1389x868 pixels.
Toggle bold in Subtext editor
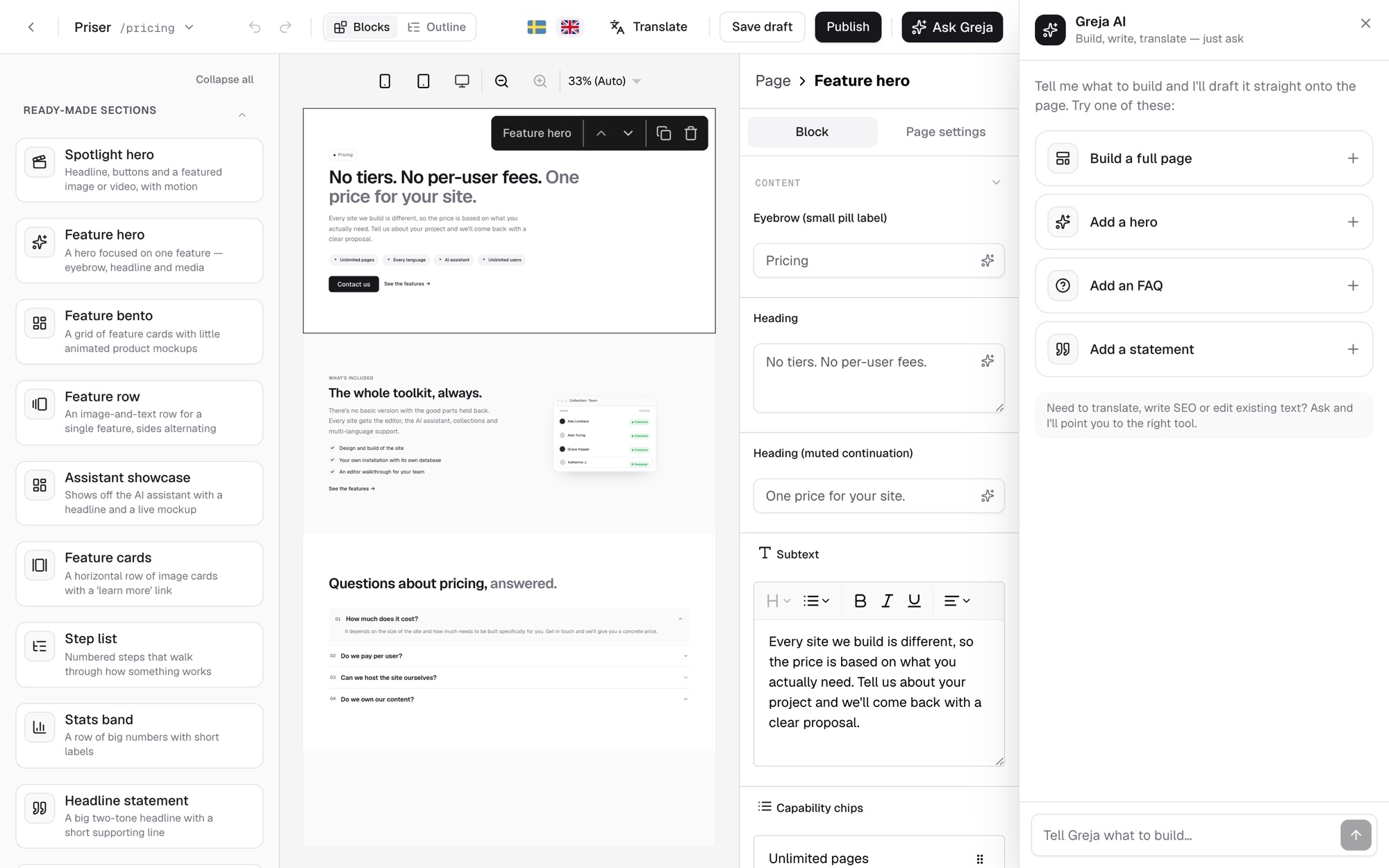click(x=860, y=601)
